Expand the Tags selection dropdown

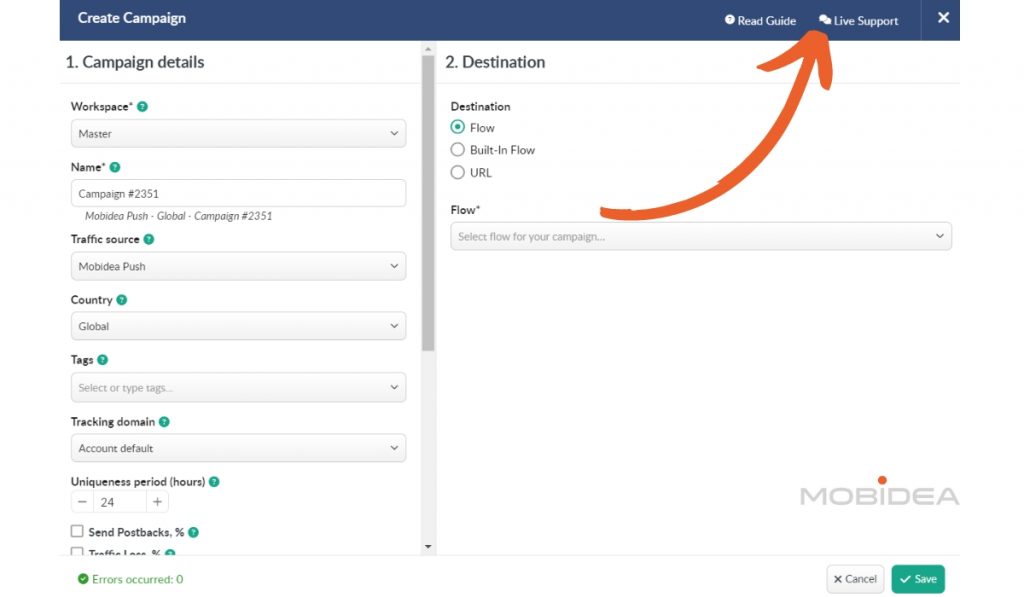[238, 387]
